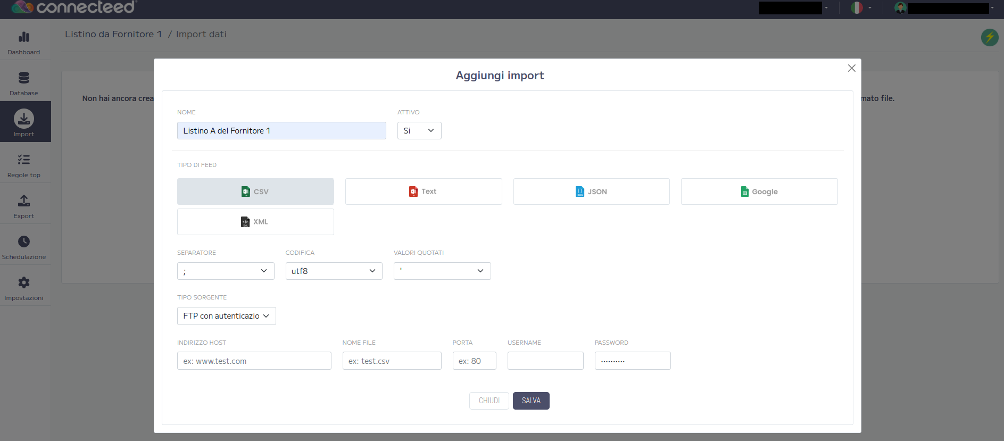Click the Indirizzo host input field
This screenshot has width=1004, height=441.
254,361
